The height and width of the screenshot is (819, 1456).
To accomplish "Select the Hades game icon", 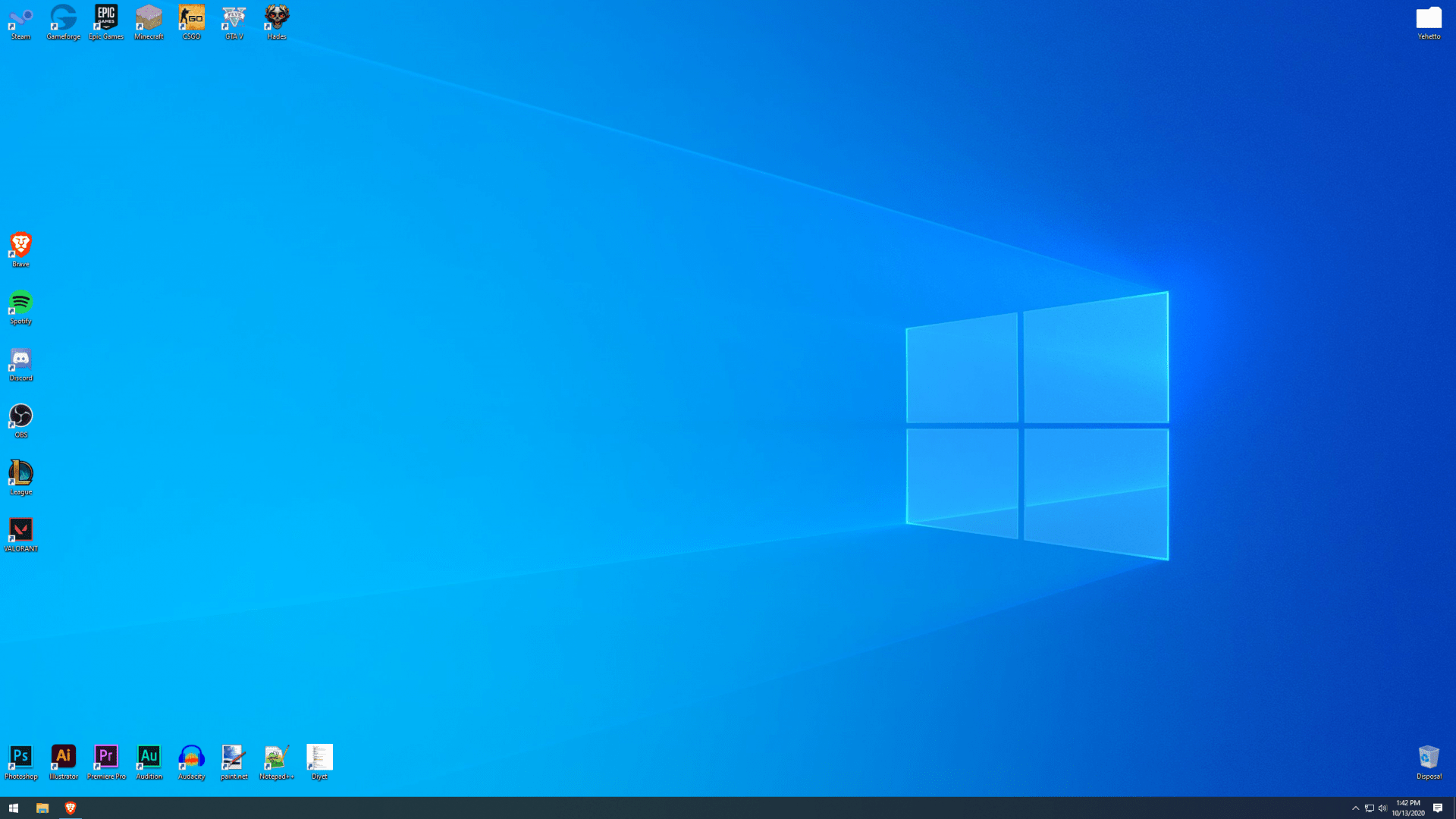I will 277,18.
